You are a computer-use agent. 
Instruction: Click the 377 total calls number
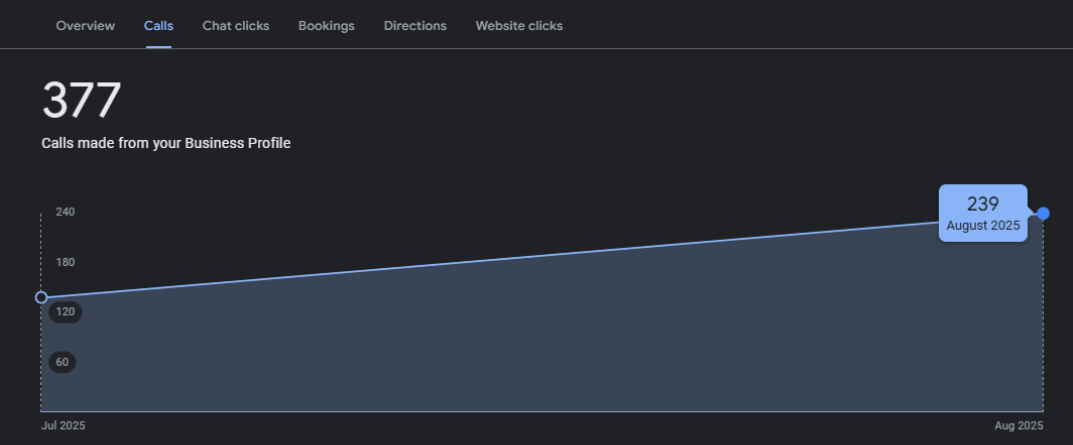(x=81, y=101)
